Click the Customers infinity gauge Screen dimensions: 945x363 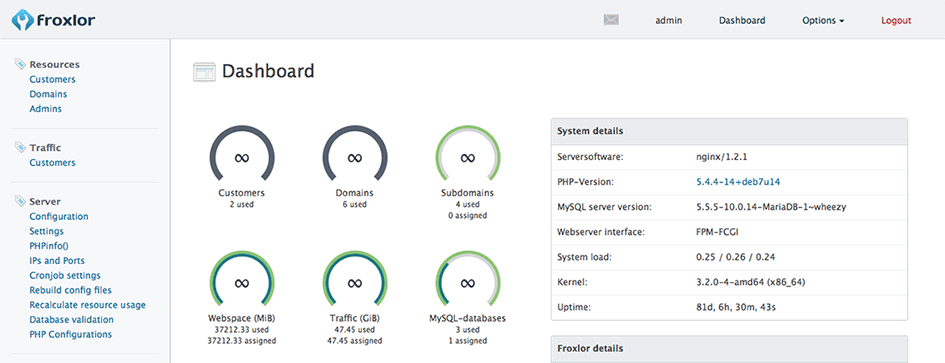point(242,156)
